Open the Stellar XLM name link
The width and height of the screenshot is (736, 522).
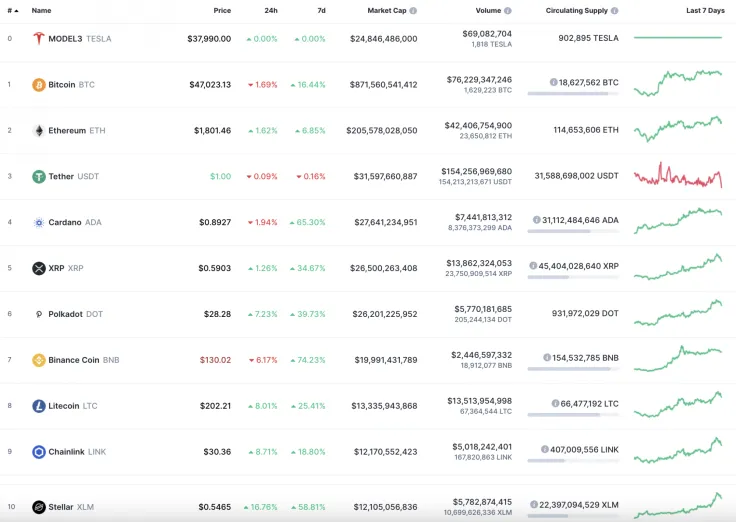71,507
